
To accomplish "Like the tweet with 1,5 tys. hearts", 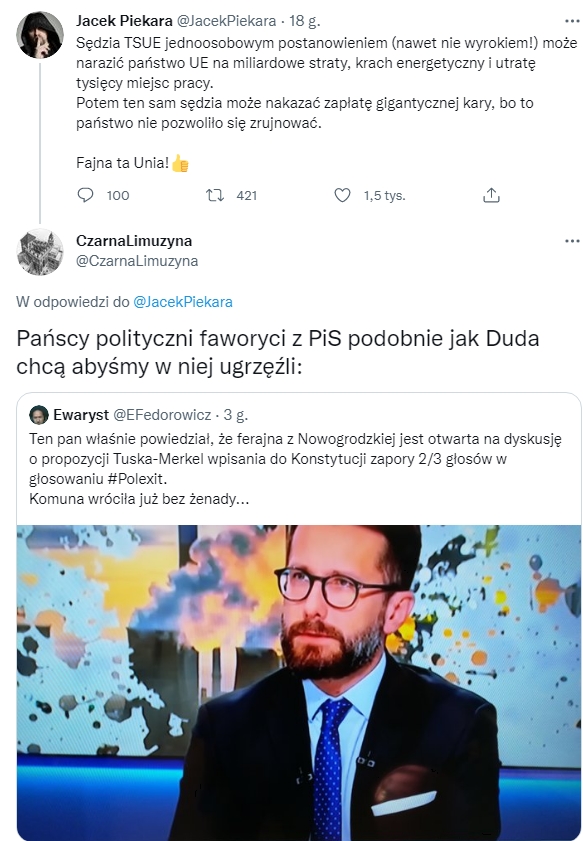I will 342,195.
